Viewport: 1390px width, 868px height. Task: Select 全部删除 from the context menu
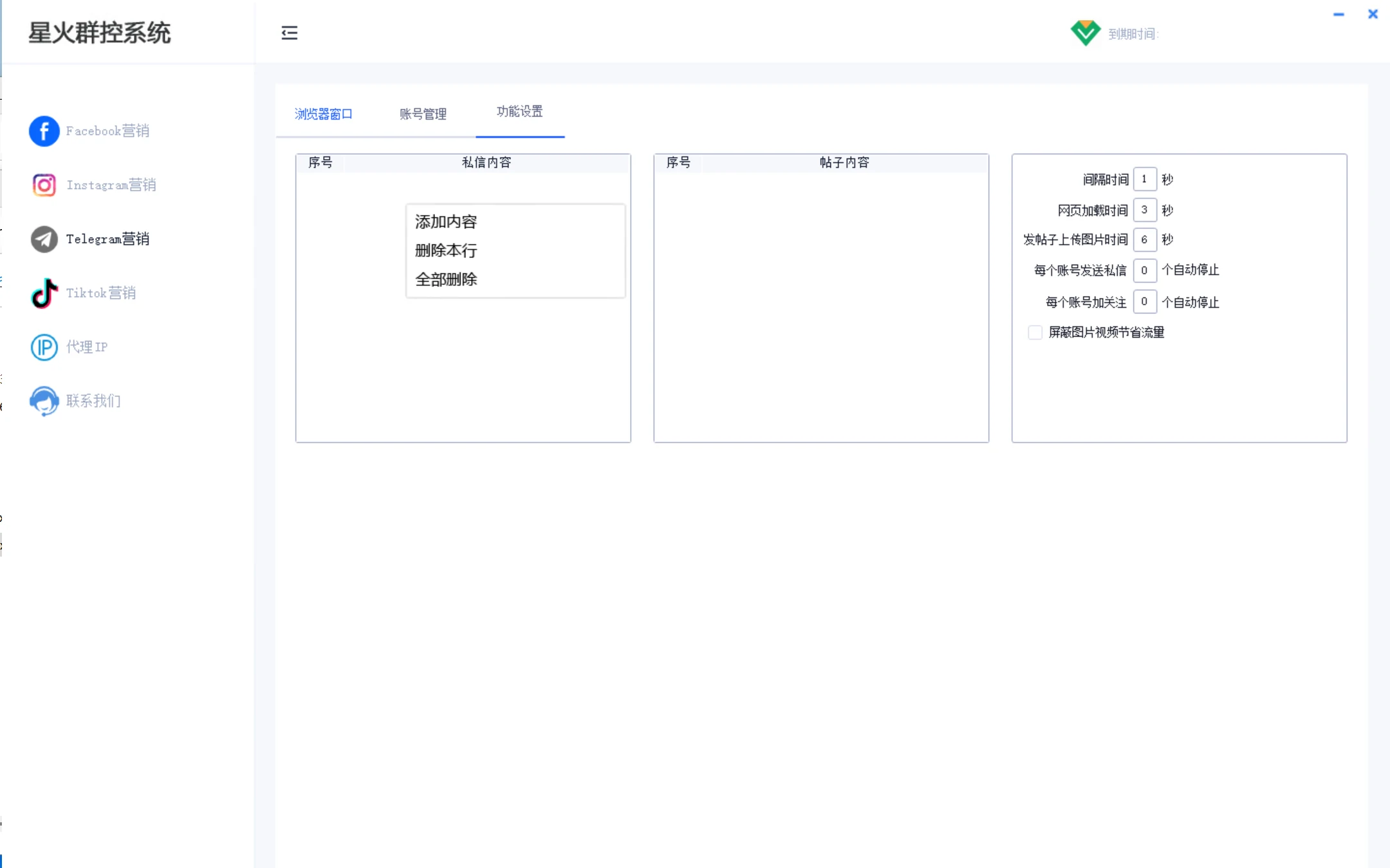pyautogui.click(x=446, y=279)
